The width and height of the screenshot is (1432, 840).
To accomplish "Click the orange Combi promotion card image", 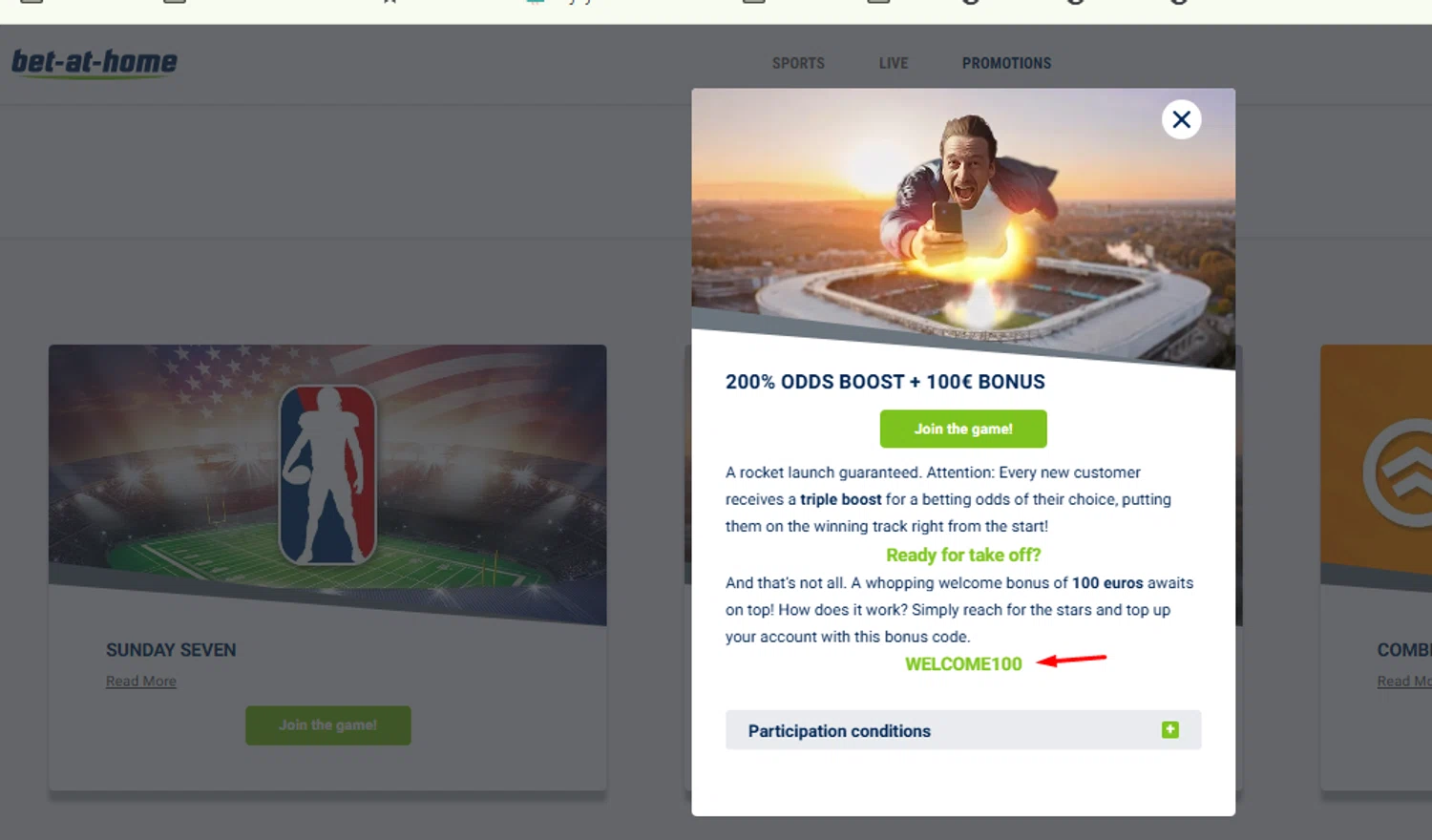I will pyautogui.click(x=1376, y=468).
